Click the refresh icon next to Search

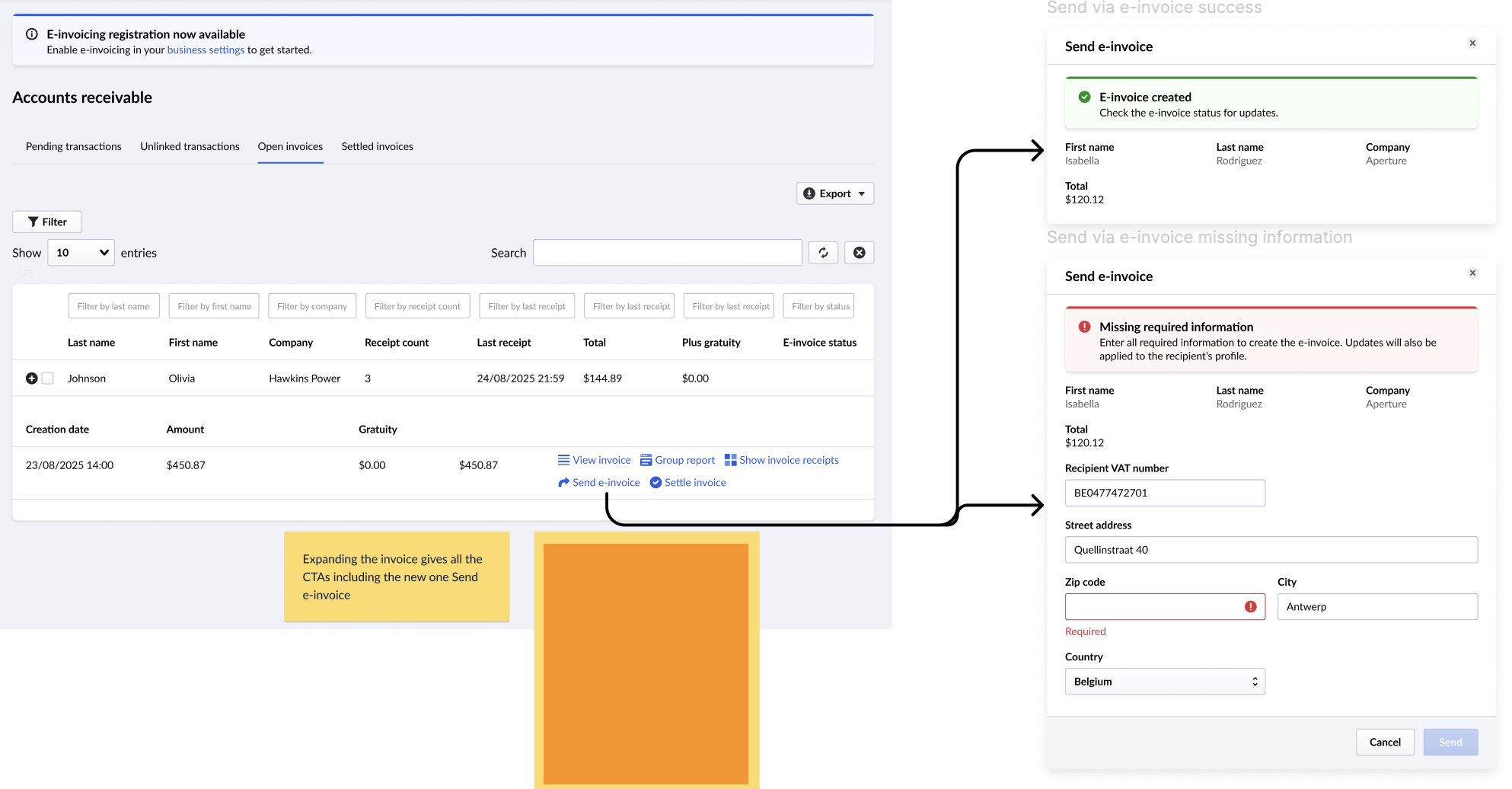(823, 253)
